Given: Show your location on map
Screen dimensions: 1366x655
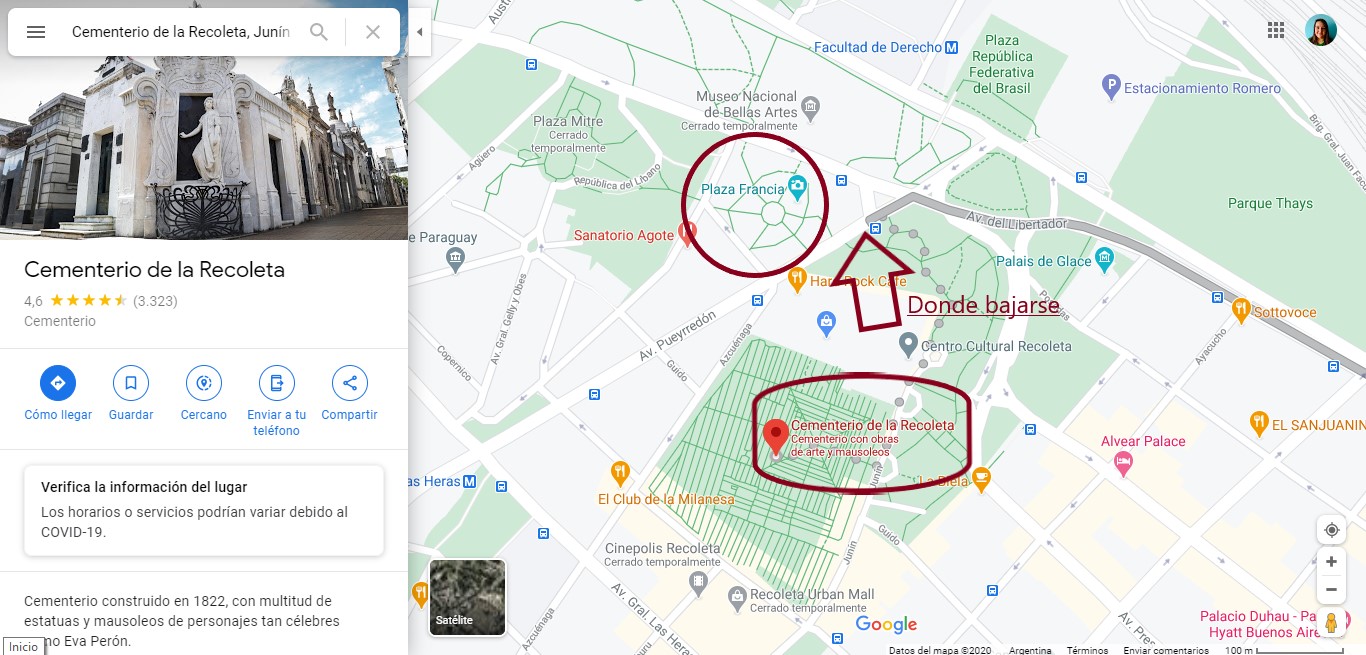Looking at the screenshot, I should [1331, 530].
